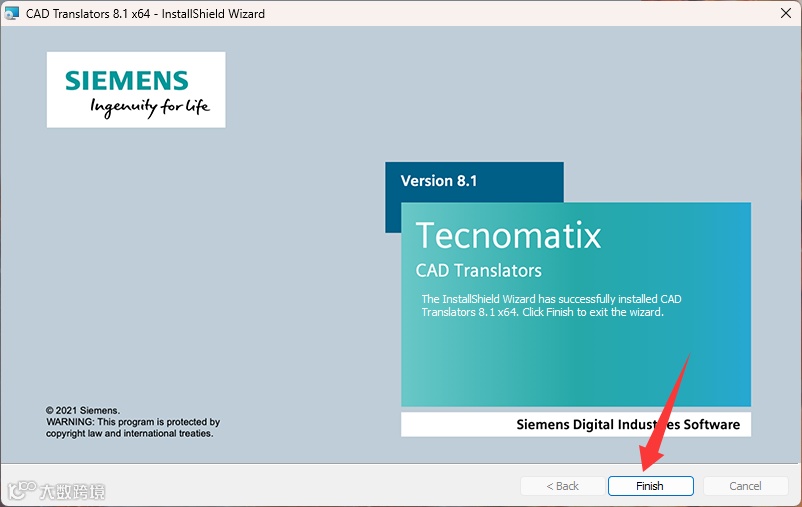This screenshot has width=802, height=507.
Task: Close the InstallShield Wizard window
Action: [x=786, y=13]
